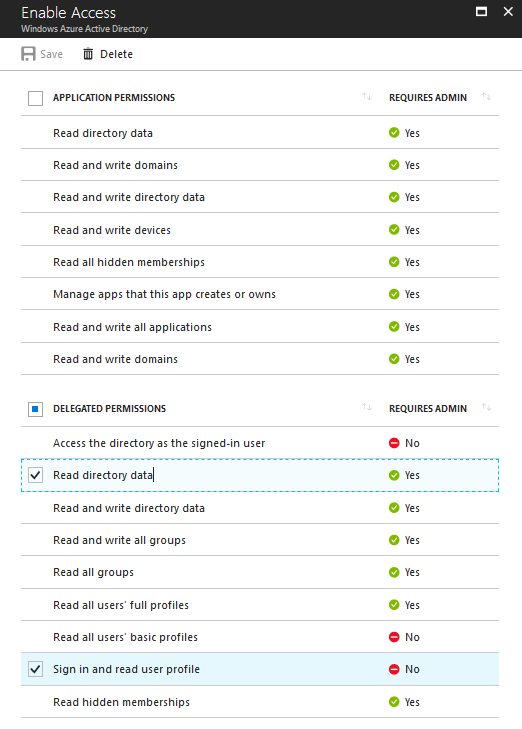Uncheck Sign in and read user profile
Image resolution: width=522 pixels, height=729 pixels.
pos(35,669)
